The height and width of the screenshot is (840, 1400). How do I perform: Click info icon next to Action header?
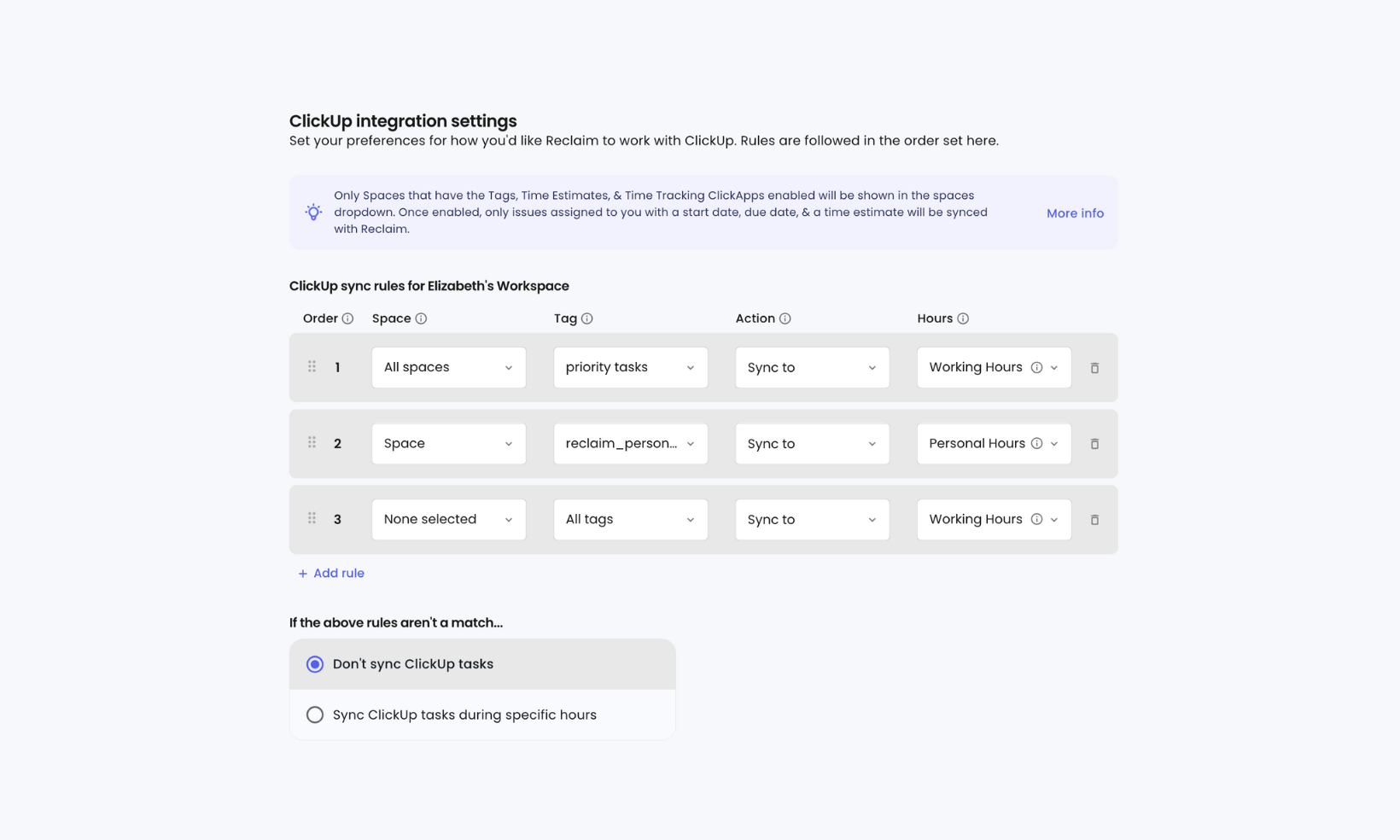tap(785, 318)
